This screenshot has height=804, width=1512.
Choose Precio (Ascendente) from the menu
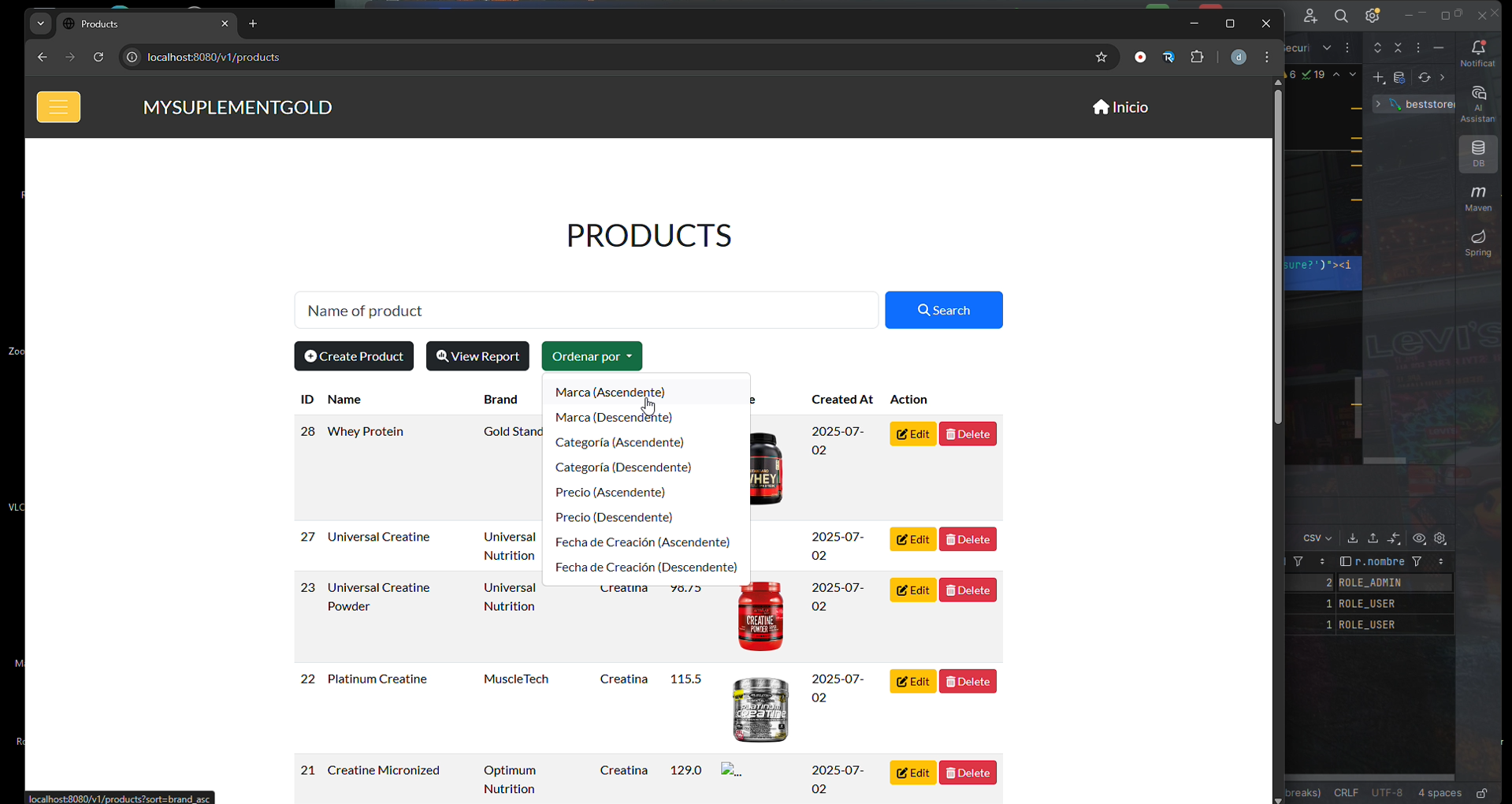coord(610,493)
